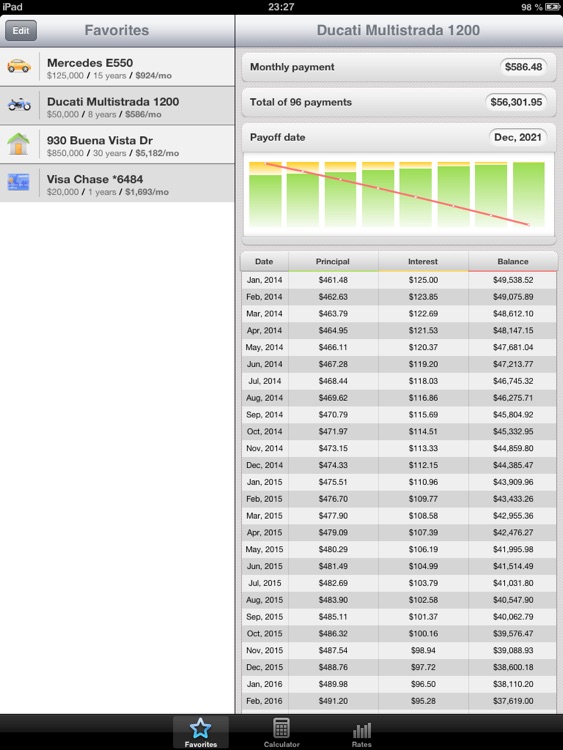The height and width of the screenshot is (750, 563).
Task: Open the Visa Chase *6484 loan
Action: coord(117,183)
